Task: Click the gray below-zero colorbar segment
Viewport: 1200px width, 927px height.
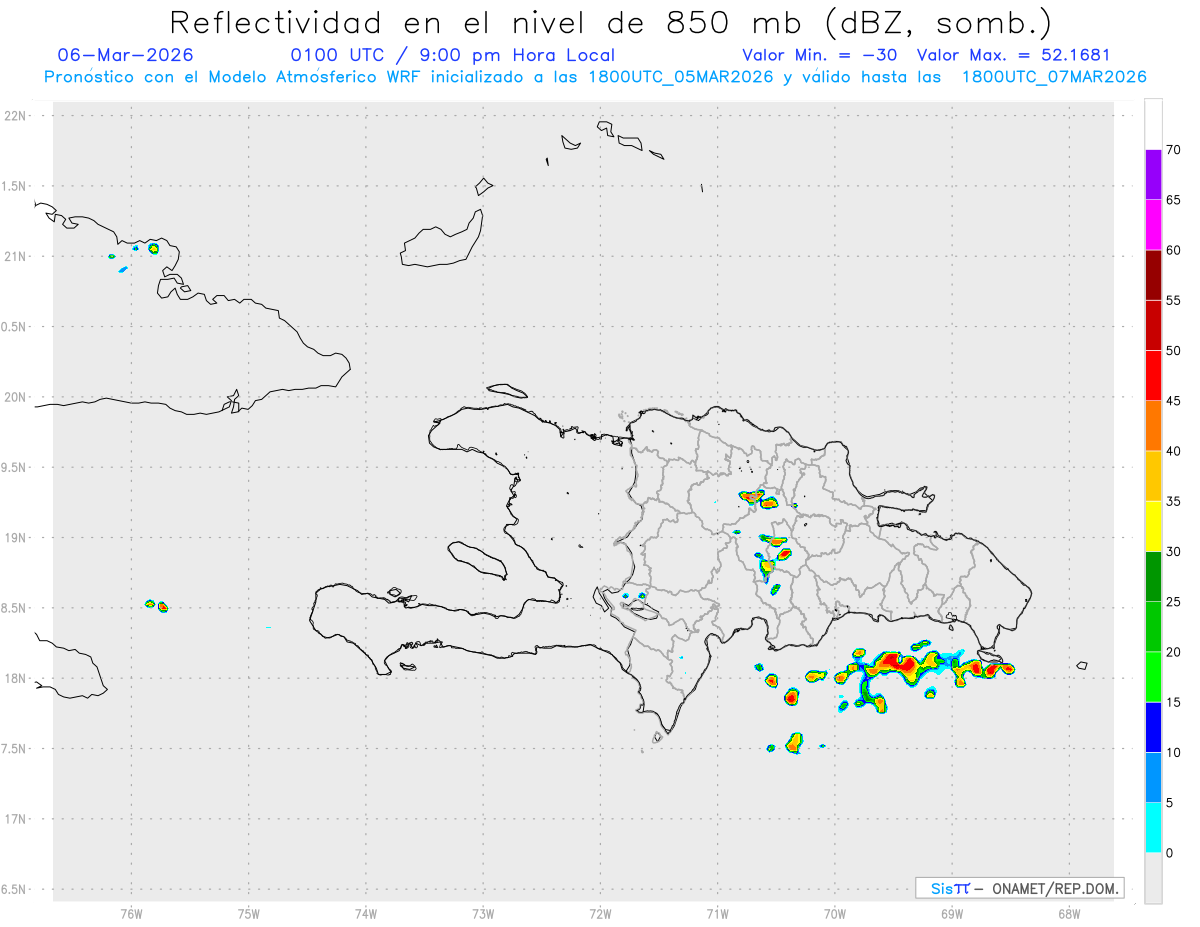Action: coord(1153,878)
